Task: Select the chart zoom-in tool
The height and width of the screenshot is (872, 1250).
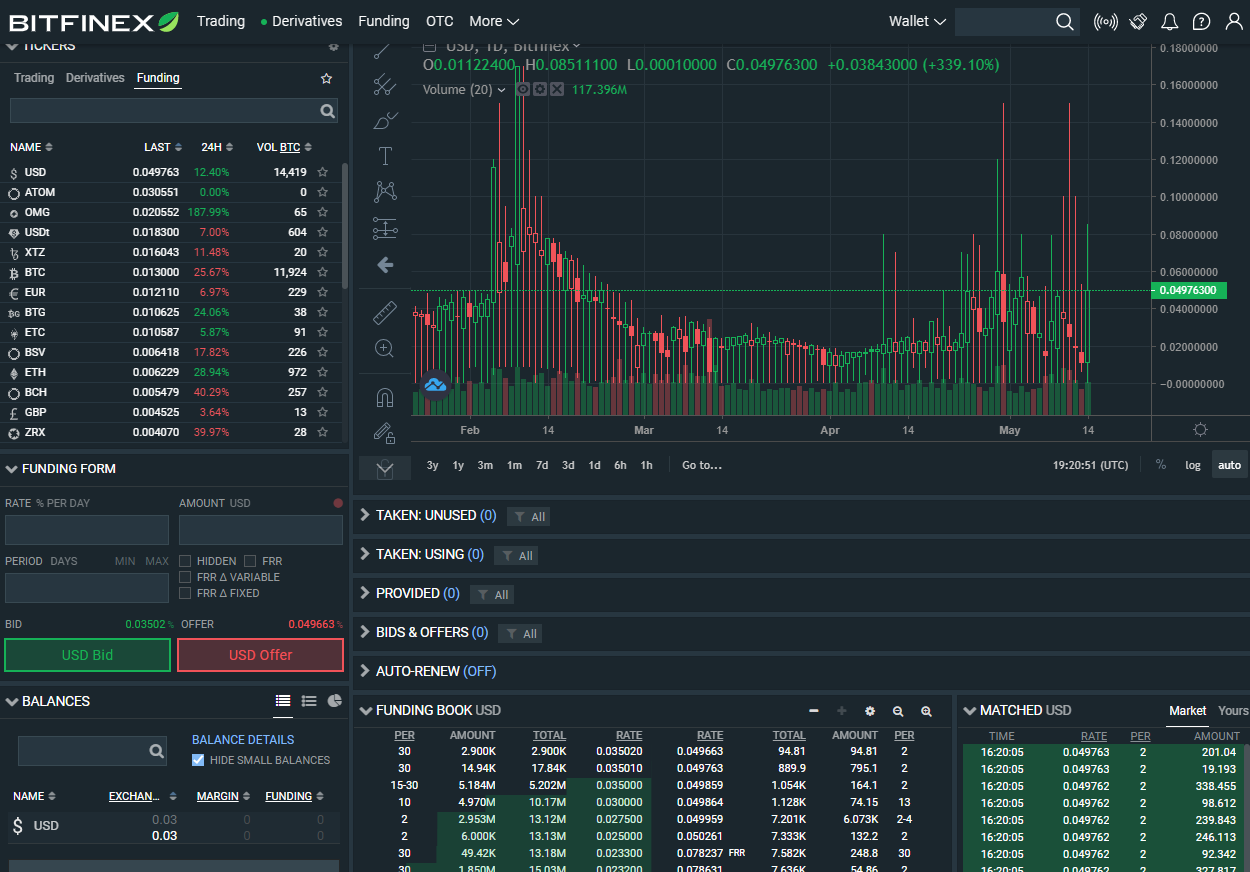Action: tap(385, 348)
